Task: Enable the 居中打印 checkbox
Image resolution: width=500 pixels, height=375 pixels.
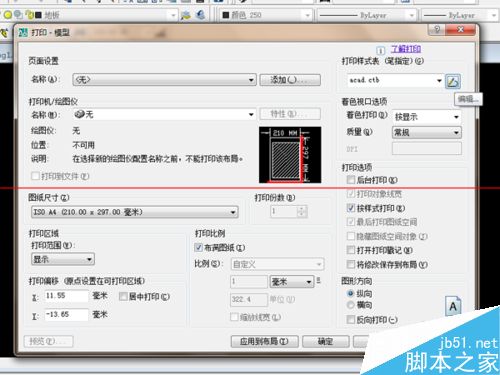Action: tap(123, 296)
